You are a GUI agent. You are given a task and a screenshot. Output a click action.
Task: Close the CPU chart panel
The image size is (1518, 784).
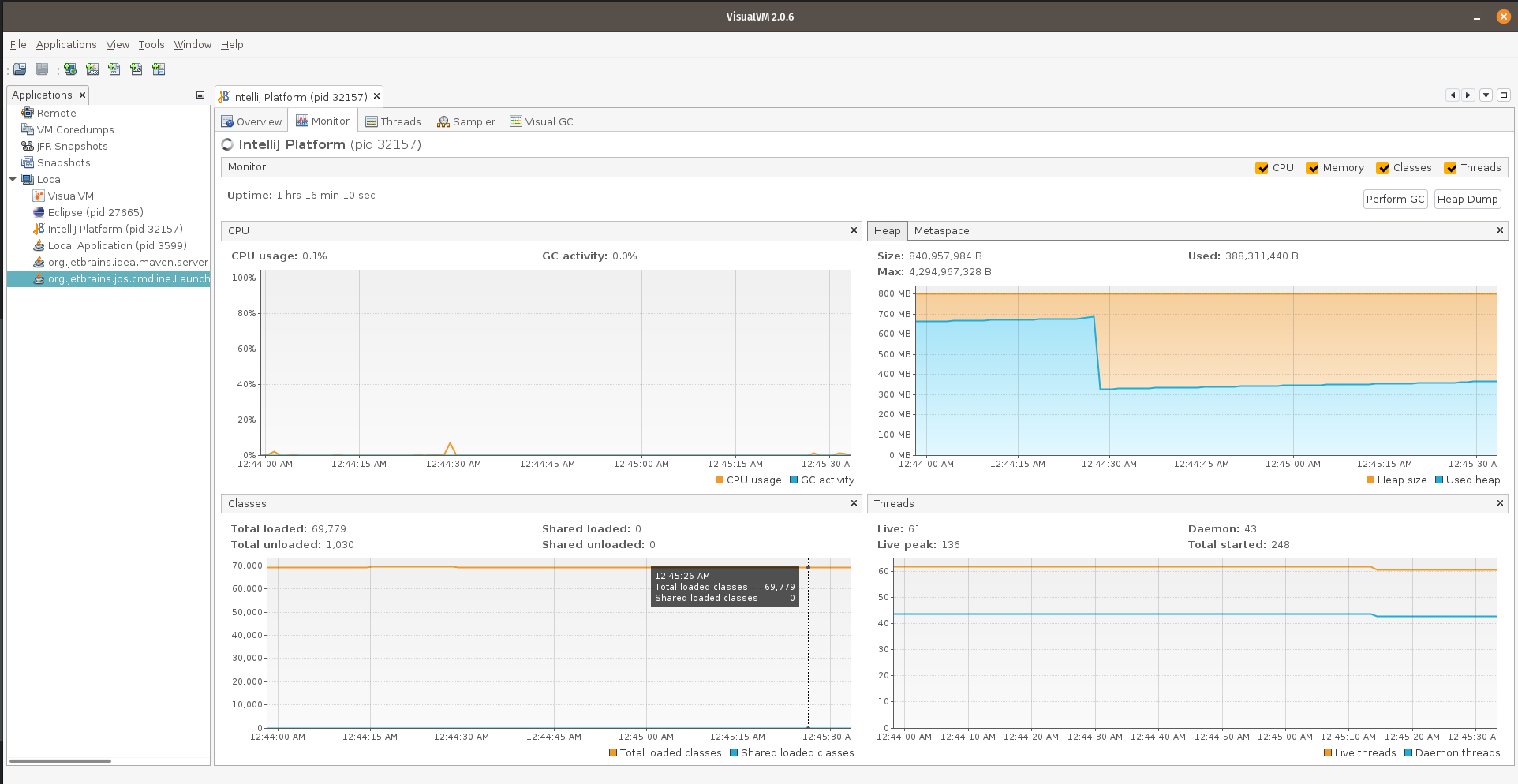pos(854,230)
